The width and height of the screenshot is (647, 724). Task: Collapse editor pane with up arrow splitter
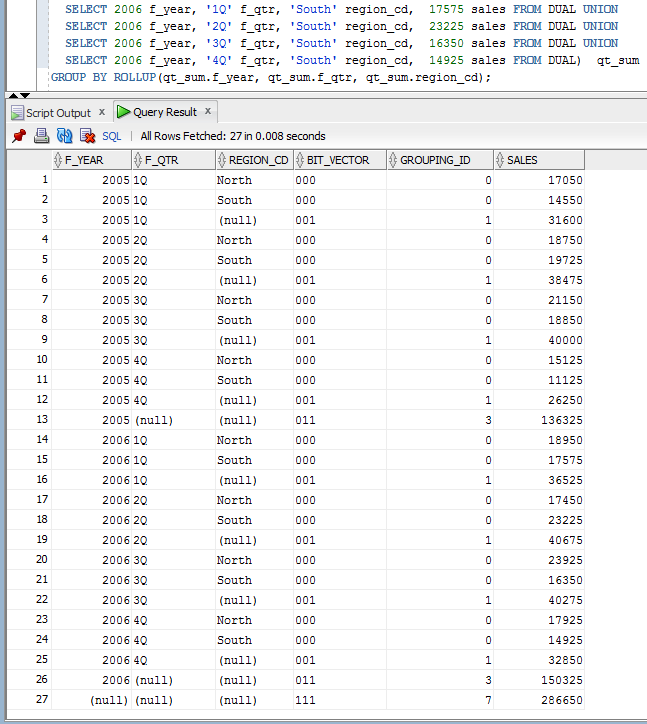click(x=13, y=96)
